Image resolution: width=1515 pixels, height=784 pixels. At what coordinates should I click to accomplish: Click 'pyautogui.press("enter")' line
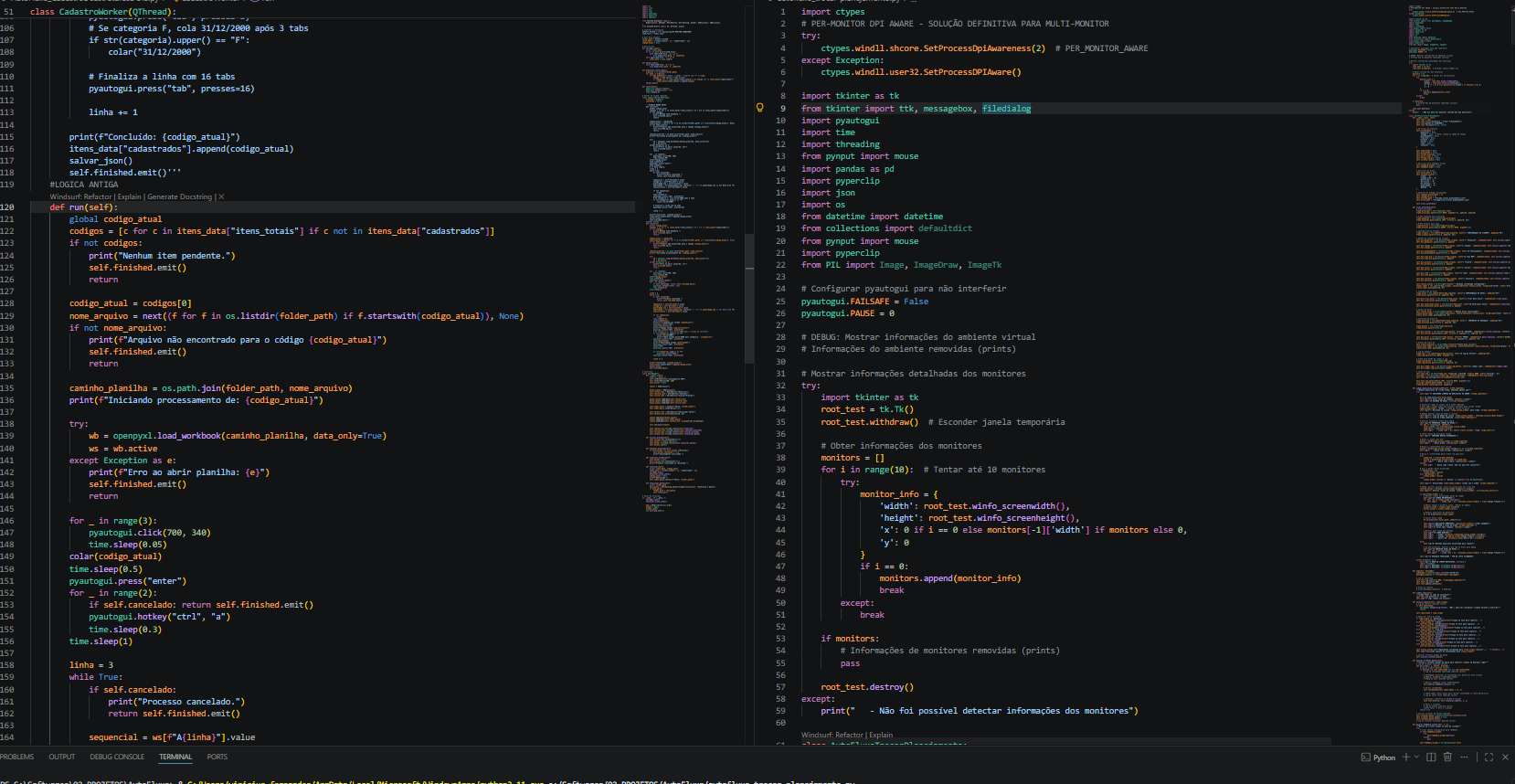pyautogui.click(x=128, y=581)
